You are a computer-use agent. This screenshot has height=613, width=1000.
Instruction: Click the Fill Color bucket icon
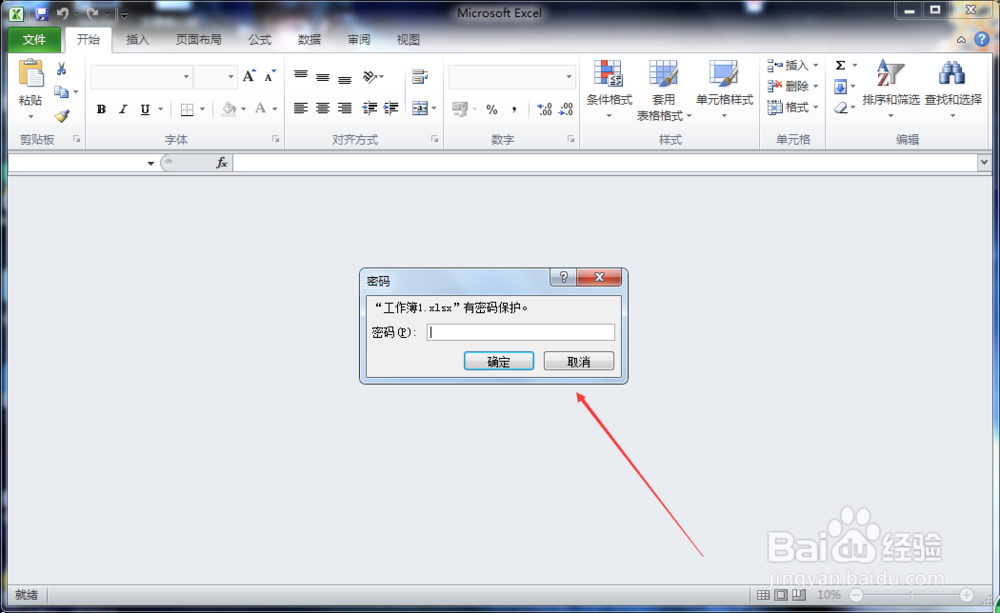pos(228,109)
